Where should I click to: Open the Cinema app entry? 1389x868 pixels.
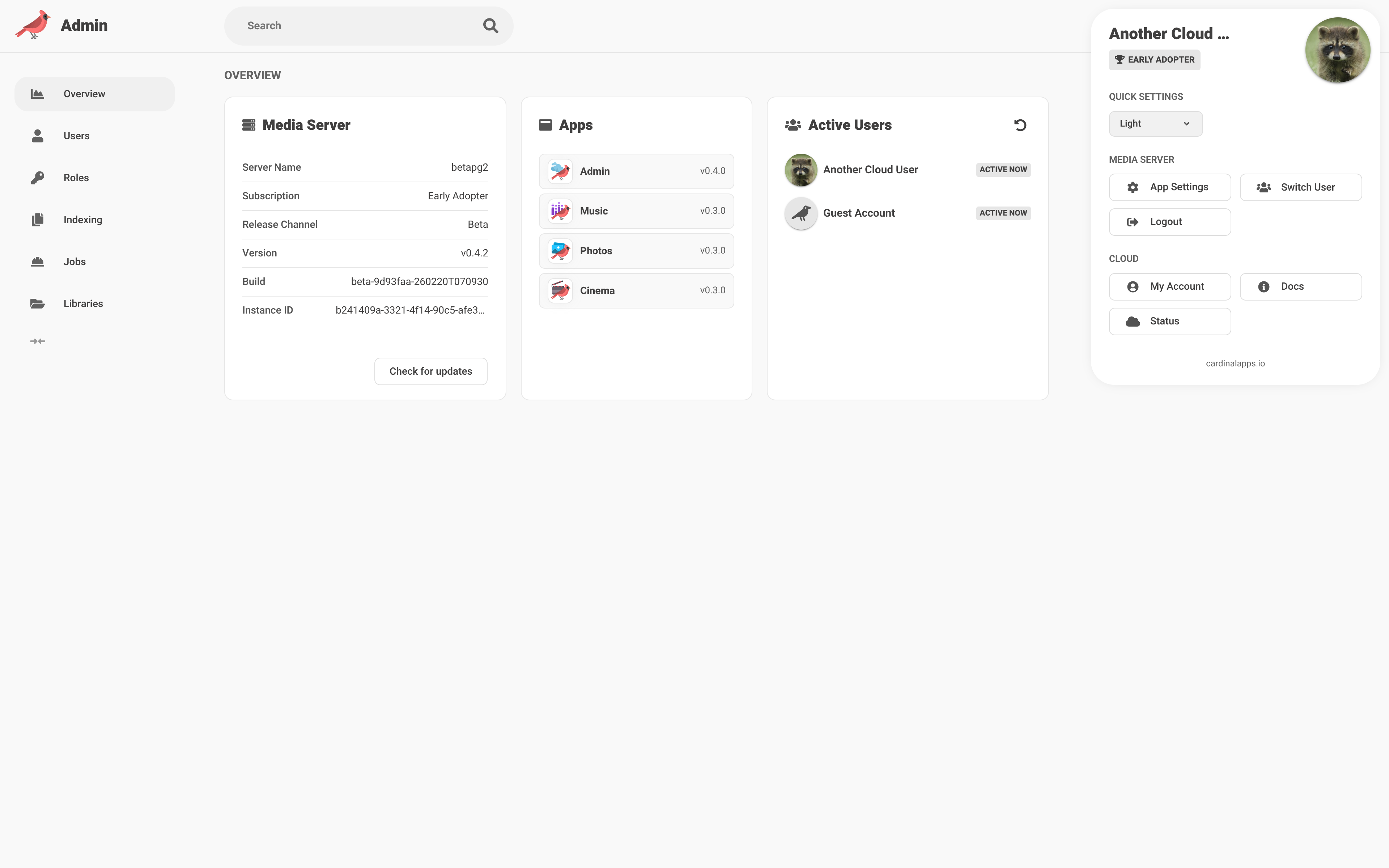[x=636, y=290]
